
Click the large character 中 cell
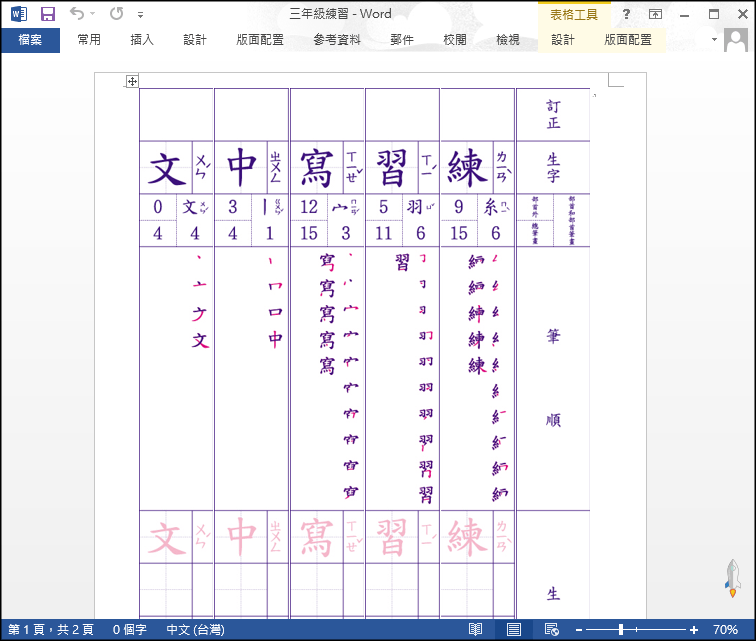point(242,168)
